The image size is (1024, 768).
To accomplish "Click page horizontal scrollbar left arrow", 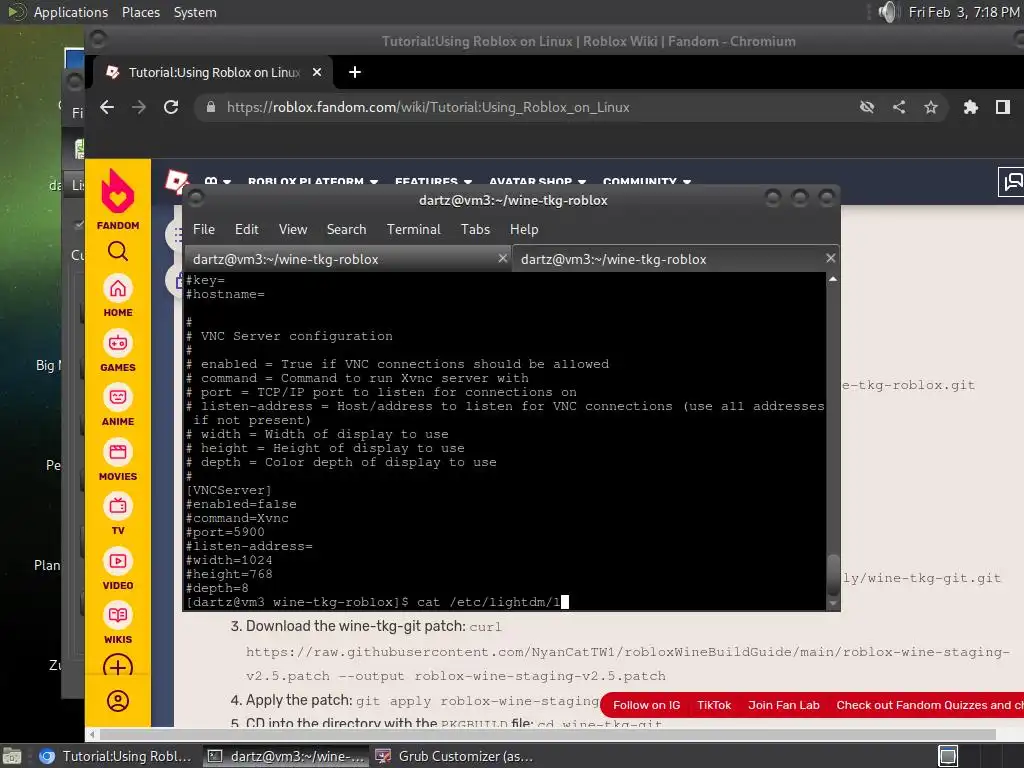I will [92, 734].
